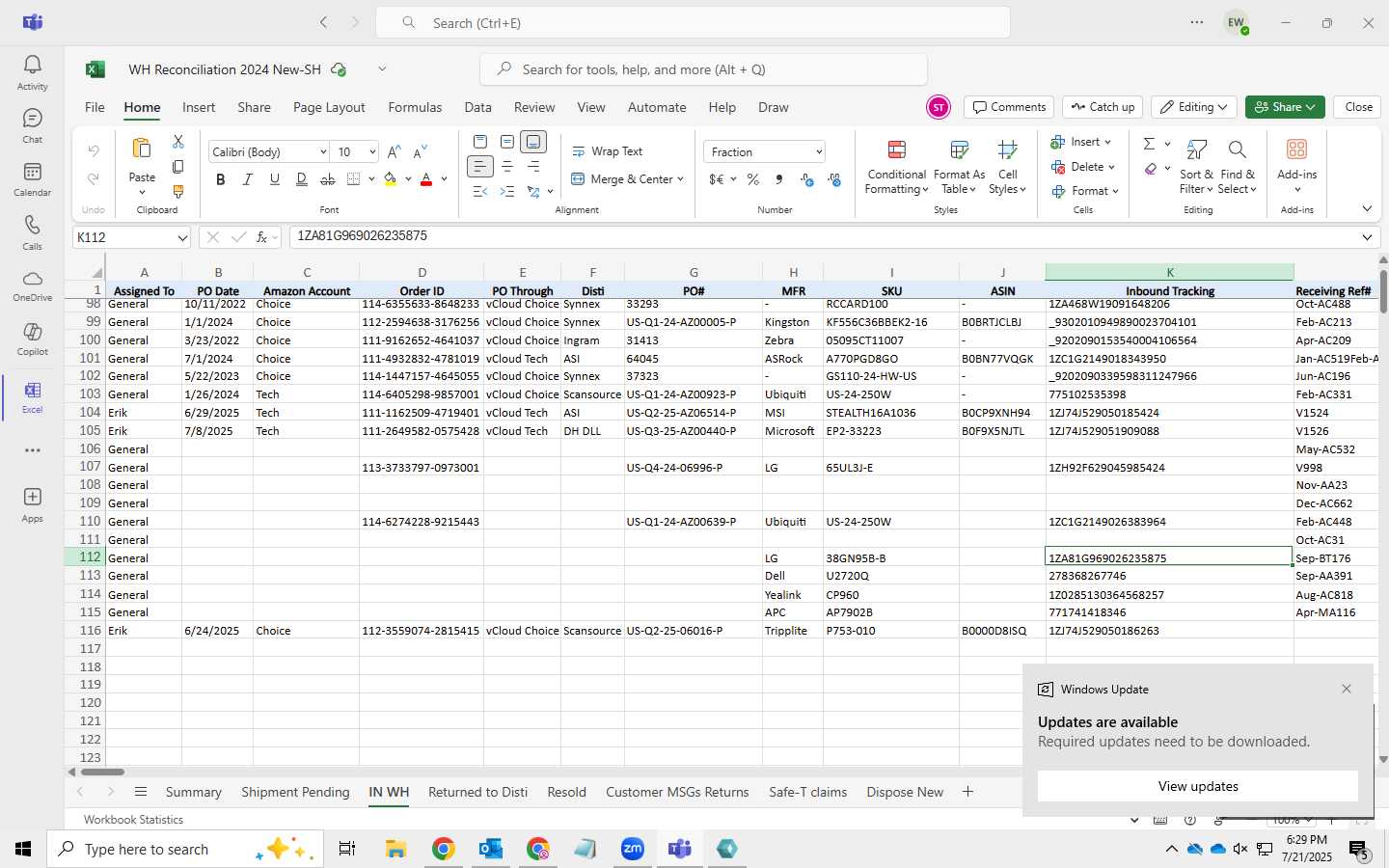Open Copilot in the Teams sidebar

tap(32, 339)
